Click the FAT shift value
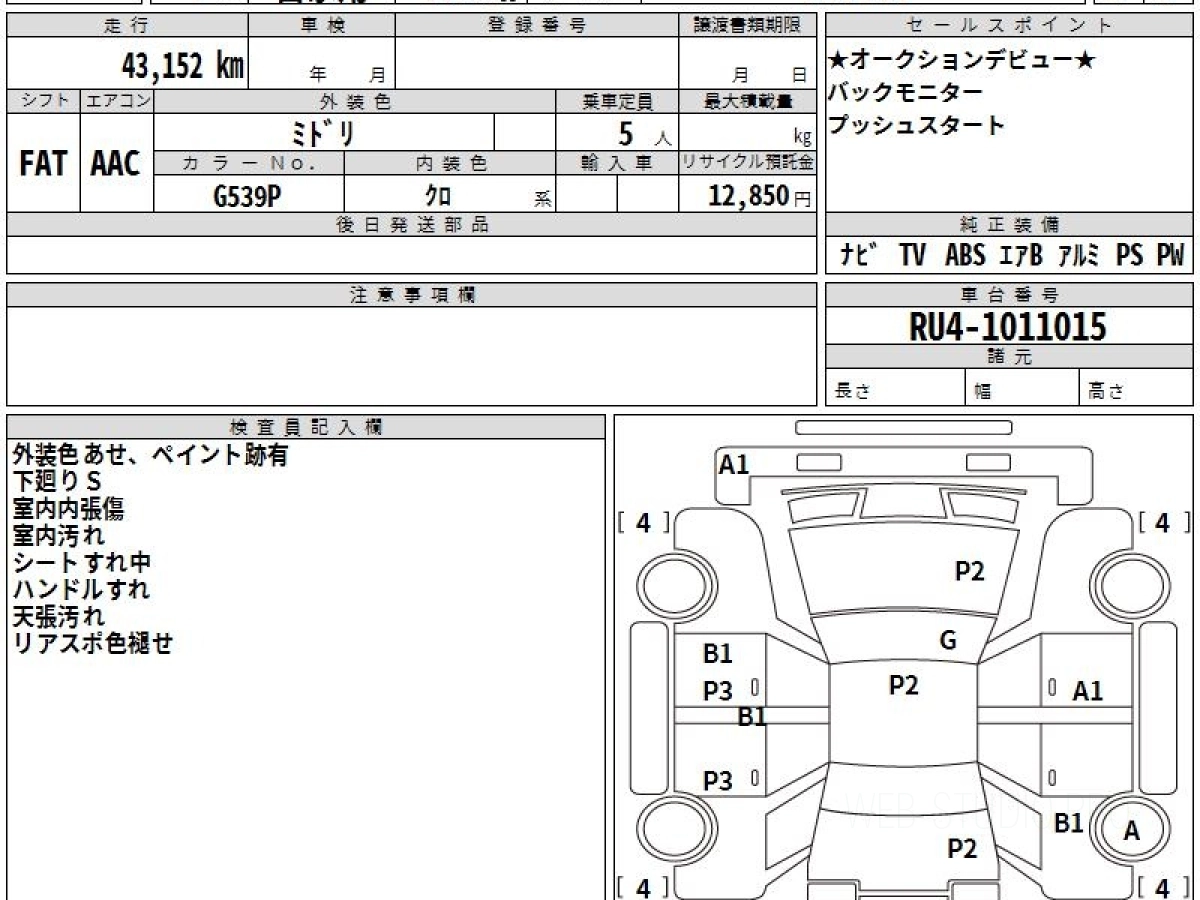Viewport: 1200px width, 900px height. pos(43,164)
